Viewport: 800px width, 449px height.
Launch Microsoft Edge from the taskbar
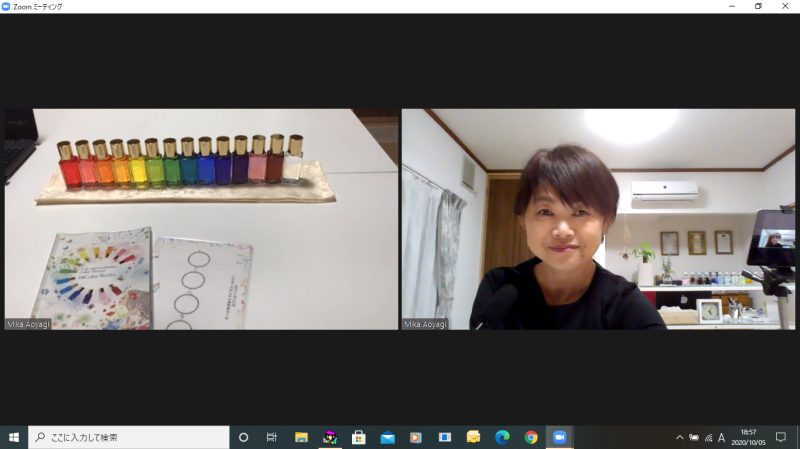(x=502, y=437)
